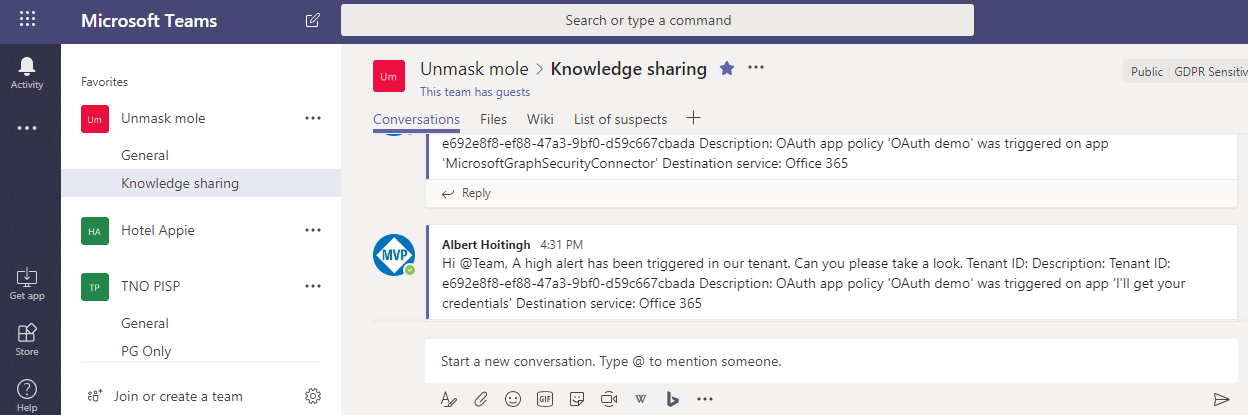Open the emoji picker

513,399
